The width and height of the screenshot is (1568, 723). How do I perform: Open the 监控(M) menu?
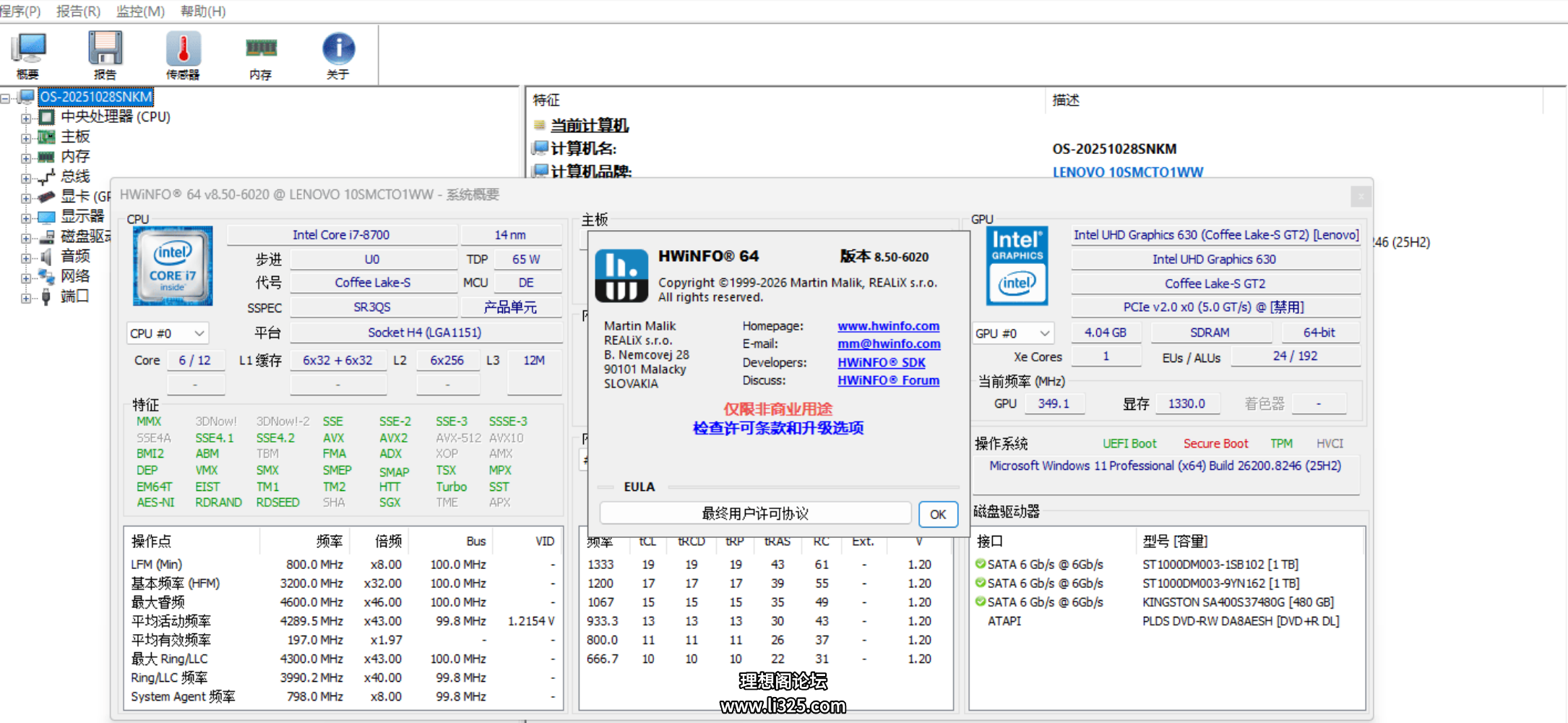(x=140, y=11)
